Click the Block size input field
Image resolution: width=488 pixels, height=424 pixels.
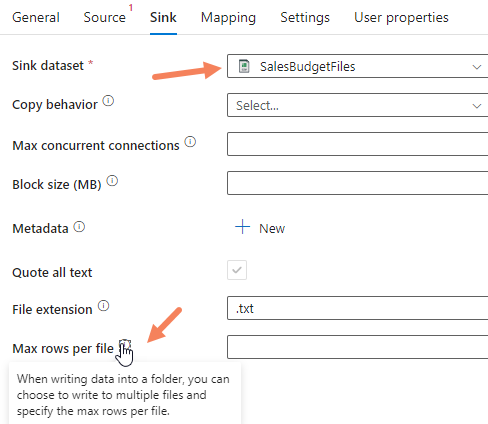coord(358,183)
